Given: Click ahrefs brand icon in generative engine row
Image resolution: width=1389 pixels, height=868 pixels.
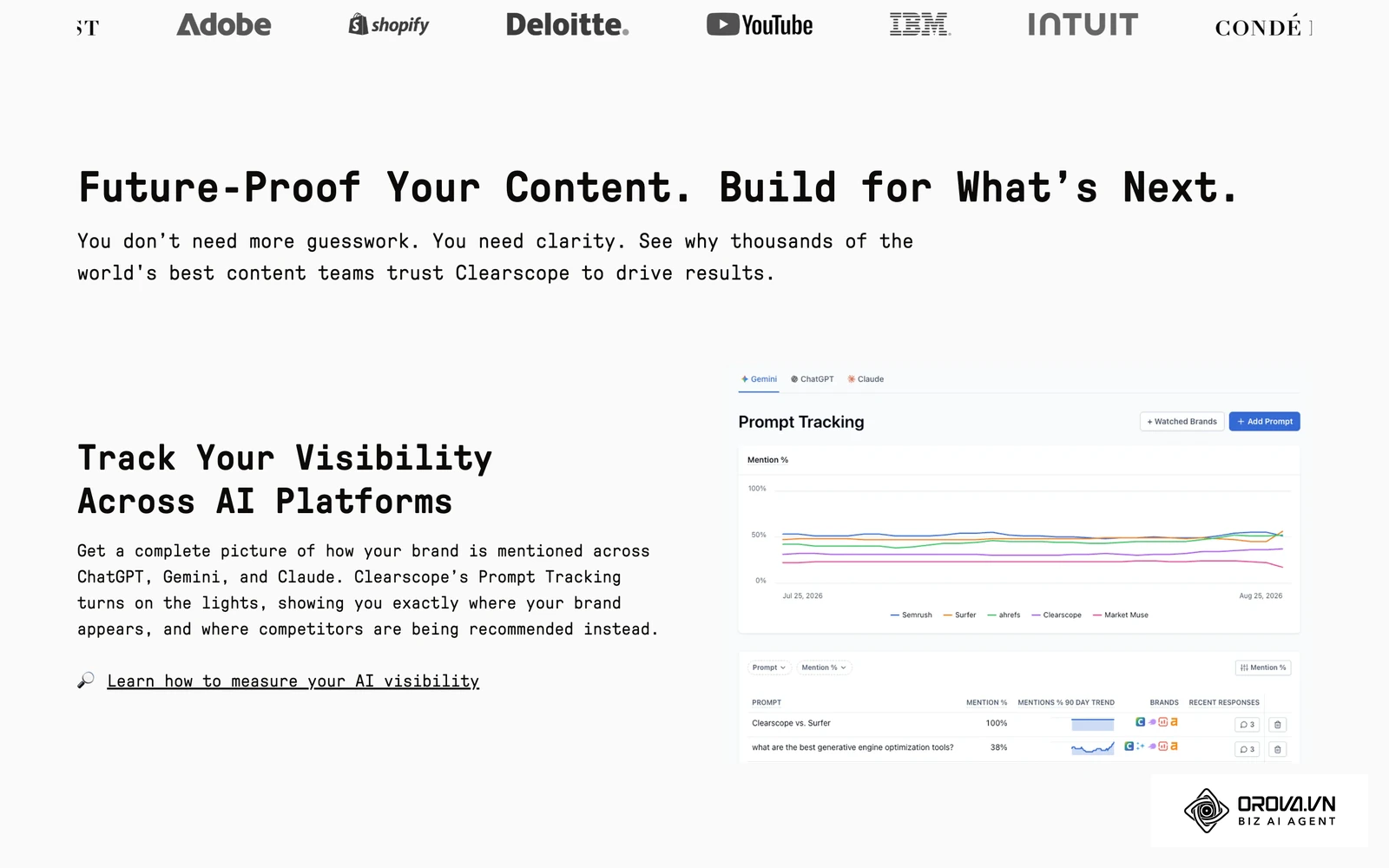Looking at the screenshot, I should coord(1174,746).
